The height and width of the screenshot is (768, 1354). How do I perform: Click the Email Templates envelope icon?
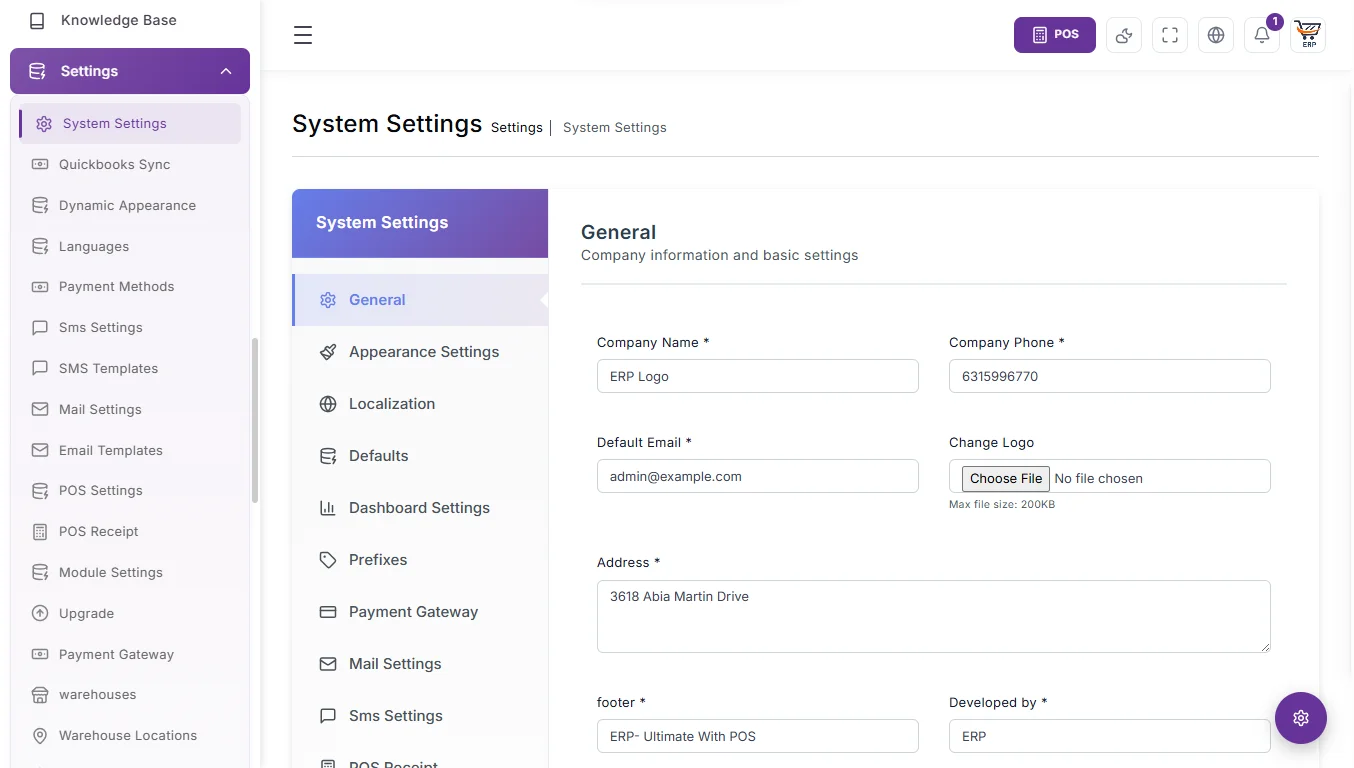[x=40, y=450]
